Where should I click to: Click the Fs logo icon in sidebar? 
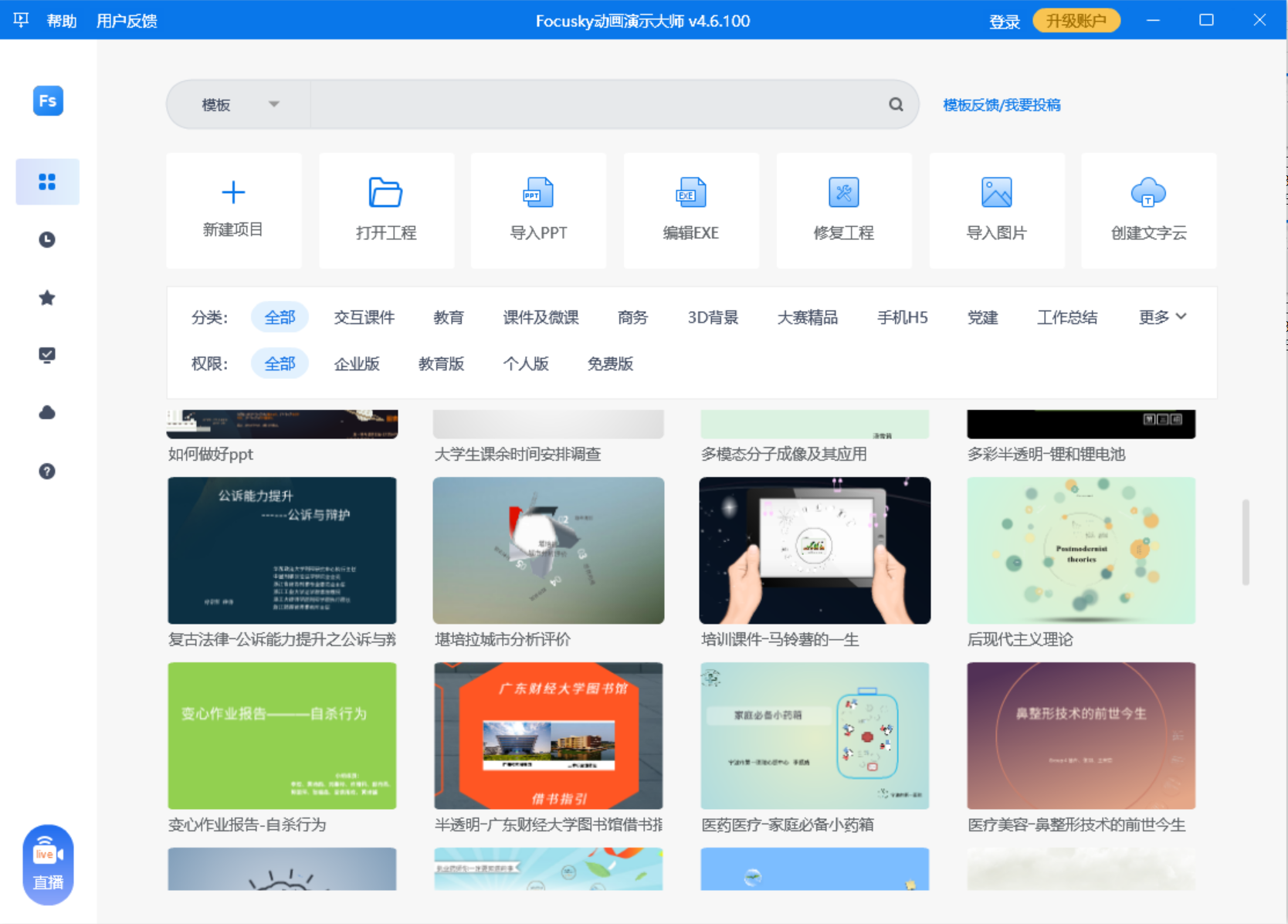(x=48, y=101)
